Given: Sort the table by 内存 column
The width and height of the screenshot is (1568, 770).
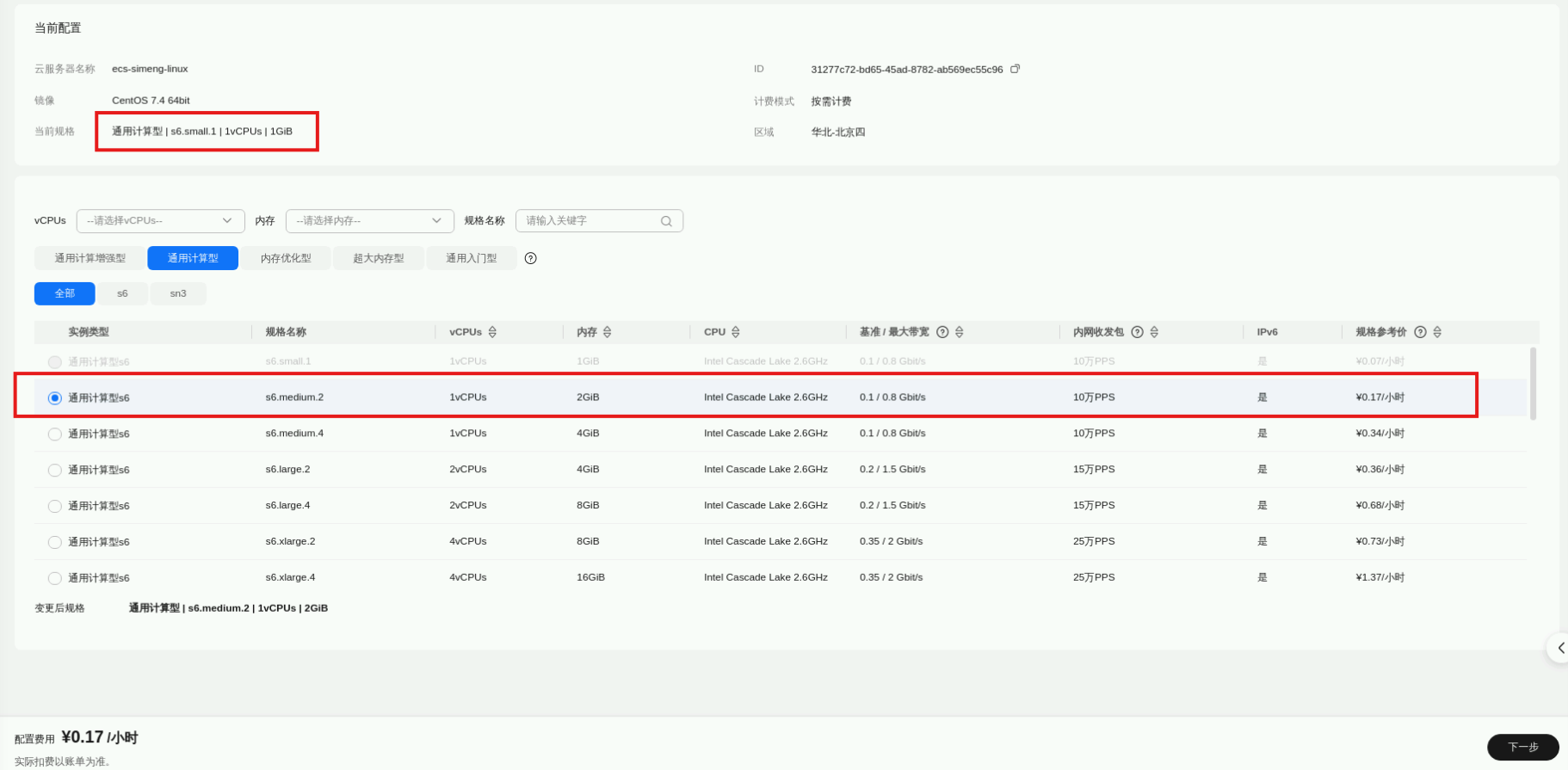Looking at the screenshot, I should pos(607,332).
